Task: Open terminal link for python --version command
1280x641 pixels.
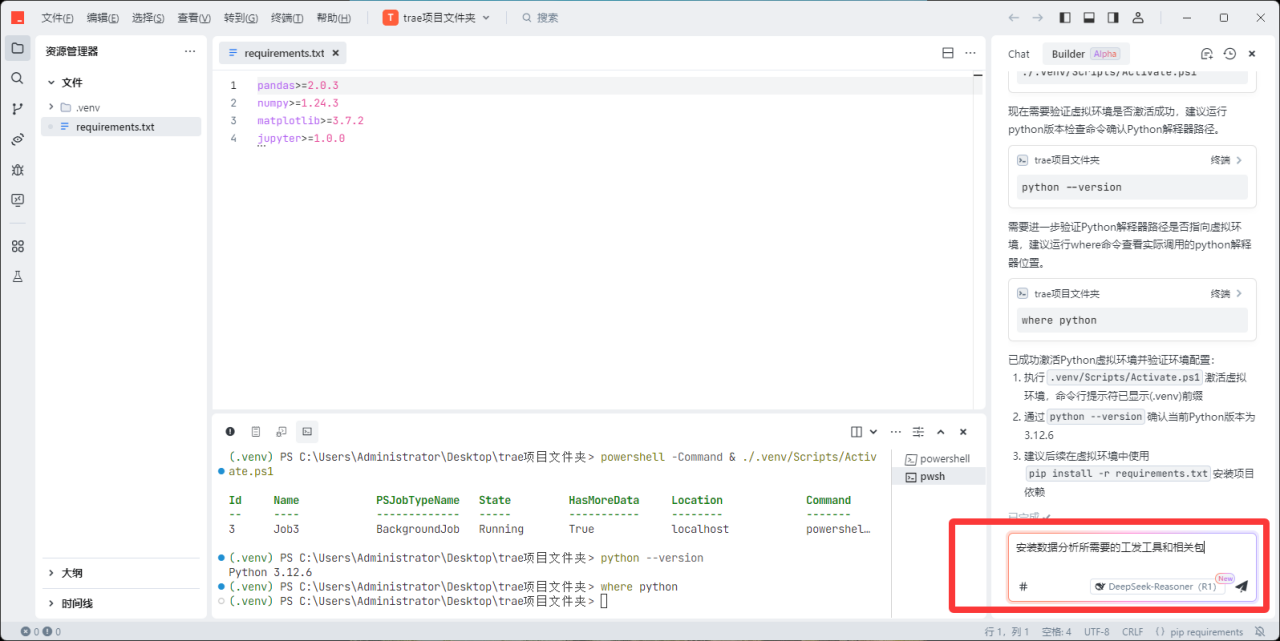Action: [x=1226, y=160]
